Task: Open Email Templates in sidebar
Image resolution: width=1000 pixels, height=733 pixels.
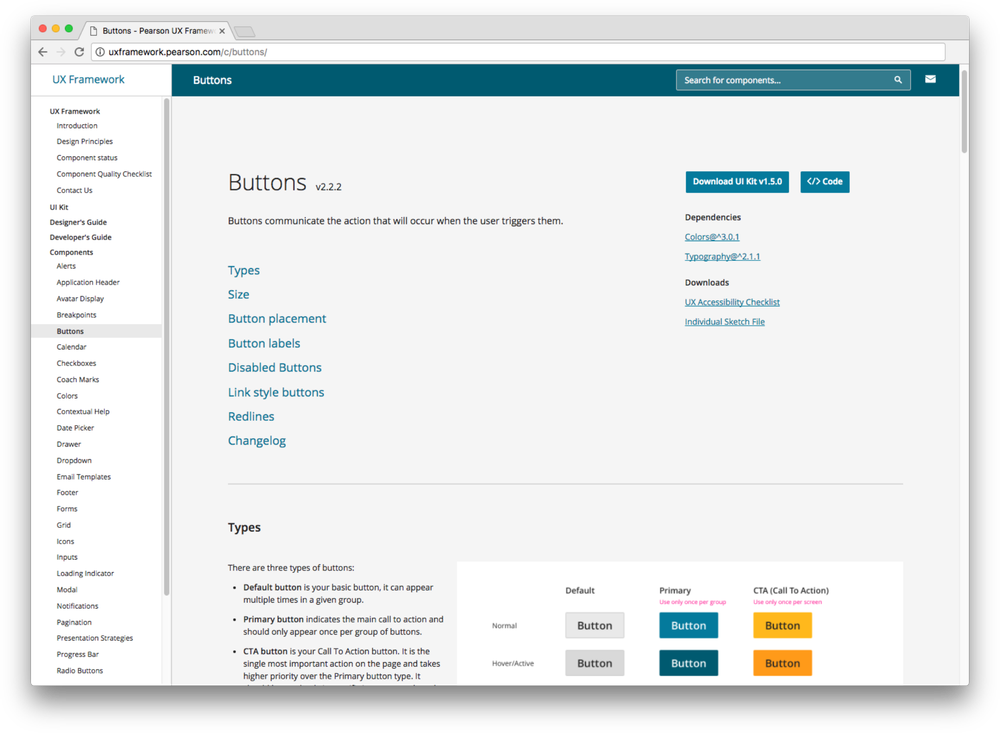Action: pyautogui.click(x=84, y=477)
